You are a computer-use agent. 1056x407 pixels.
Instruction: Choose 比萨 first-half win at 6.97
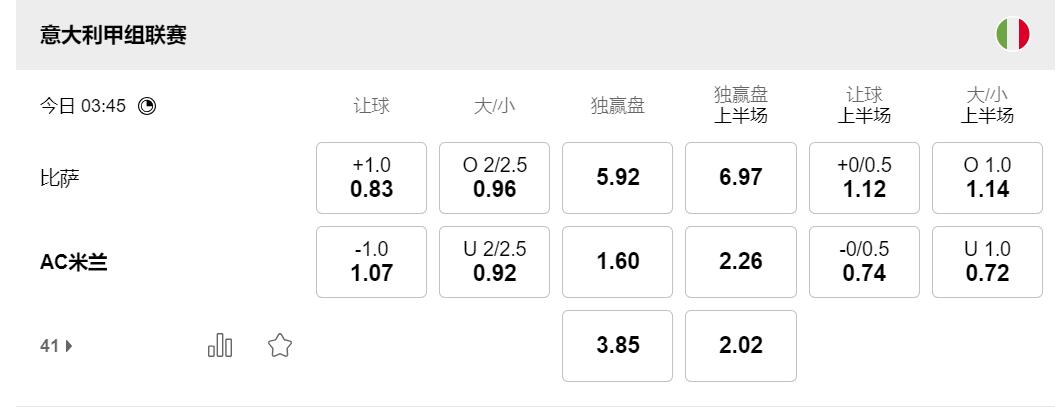coord(740,178)
